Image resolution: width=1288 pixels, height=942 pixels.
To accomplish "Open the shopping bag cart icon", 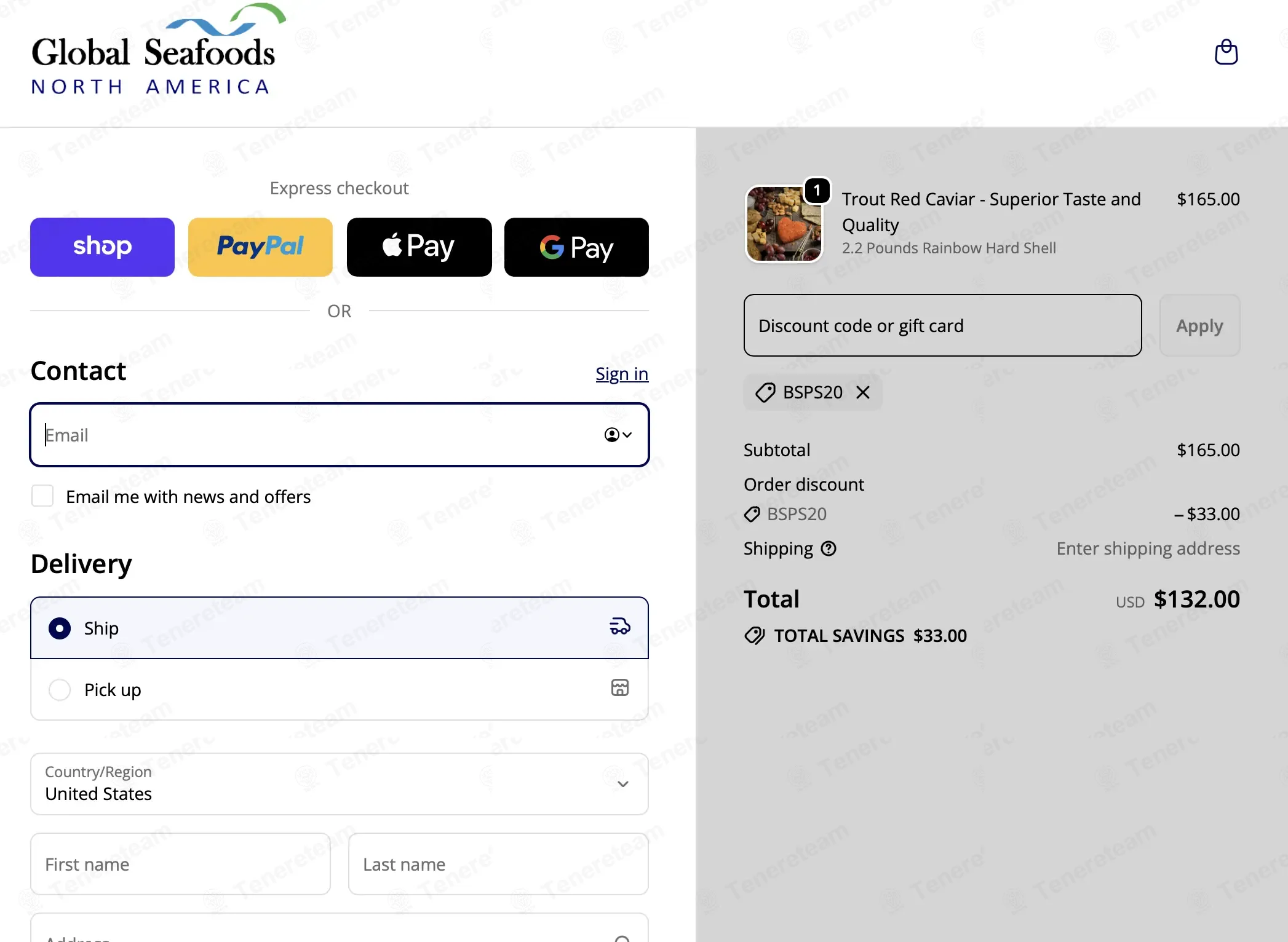I will point(1226,52).
